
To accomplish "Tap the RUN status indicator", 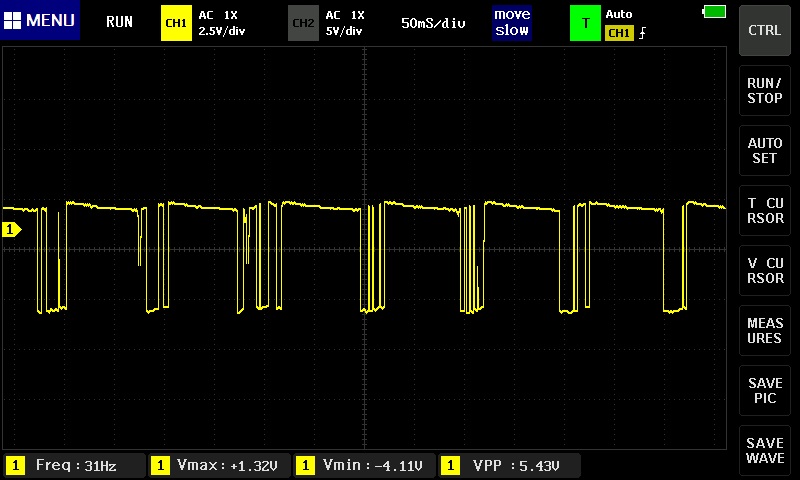I will (119, 21).
